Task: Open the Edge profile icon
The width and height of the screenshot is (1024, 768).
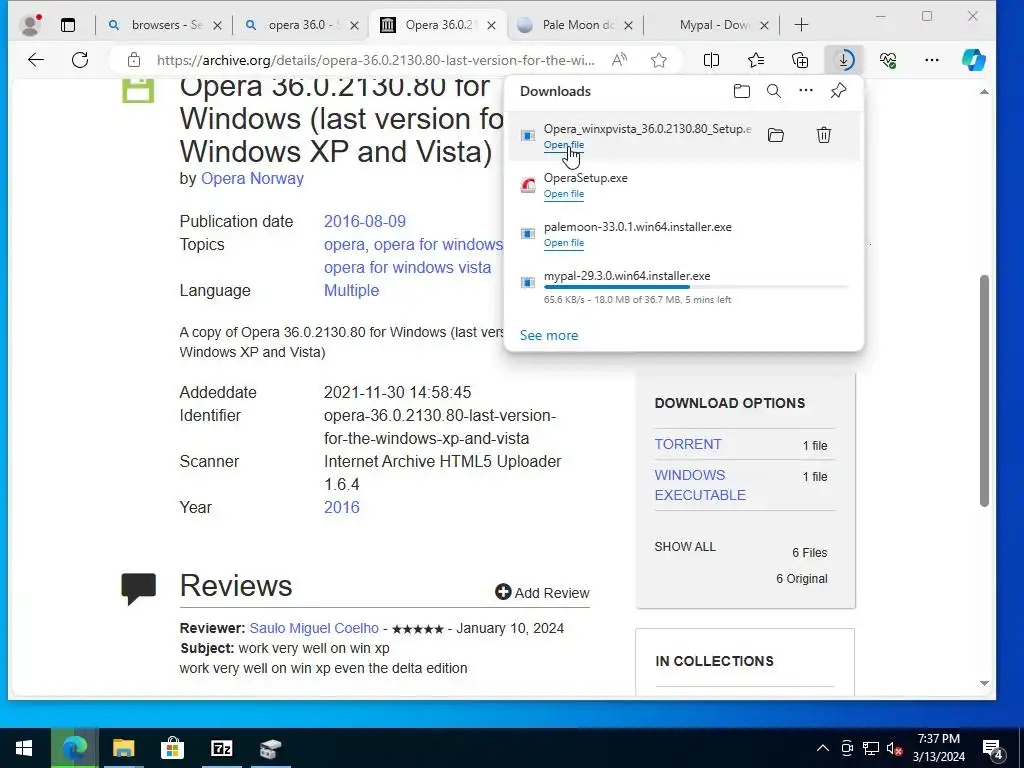Action: 30,25
